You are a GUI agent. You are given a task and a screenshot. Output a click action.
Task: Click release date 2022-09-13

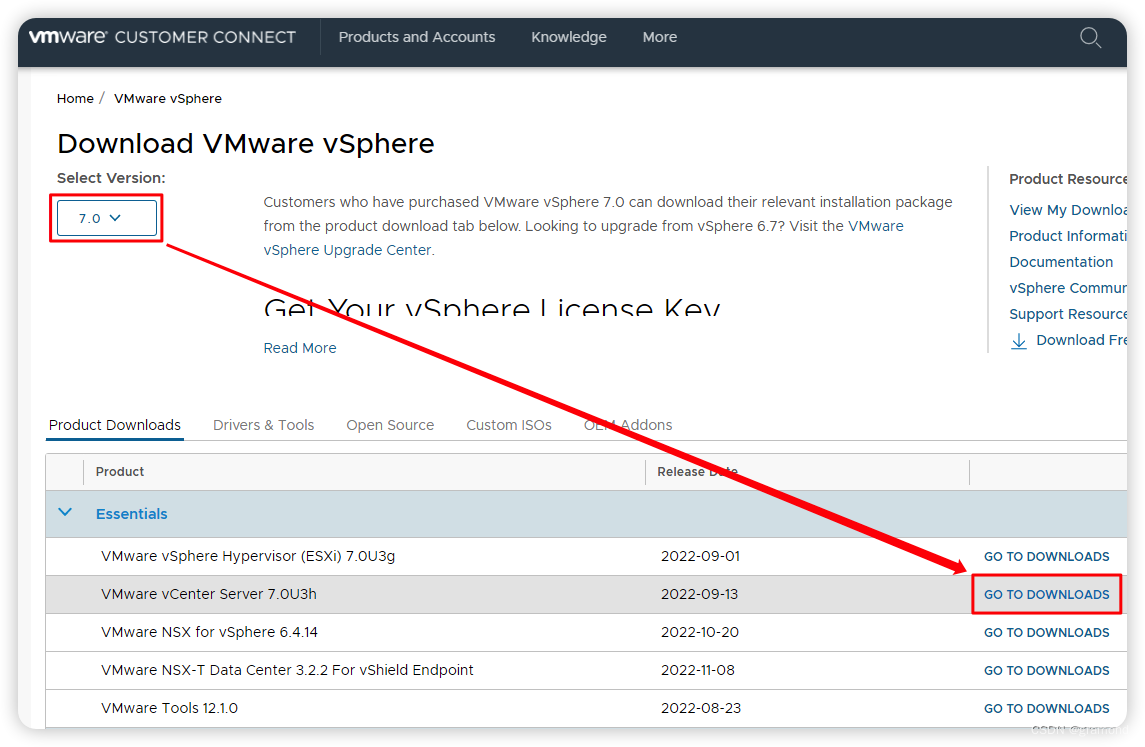(700, 594)
